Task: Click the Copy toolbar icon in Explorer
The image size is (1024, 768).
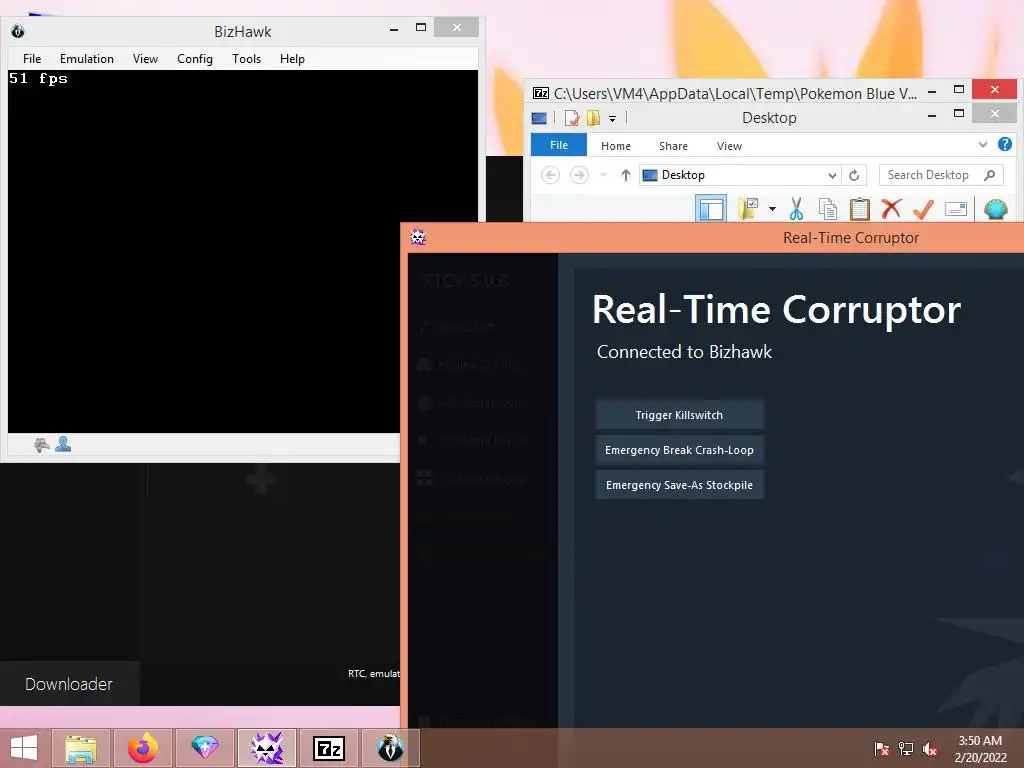Action: click(x=827, y=209)
